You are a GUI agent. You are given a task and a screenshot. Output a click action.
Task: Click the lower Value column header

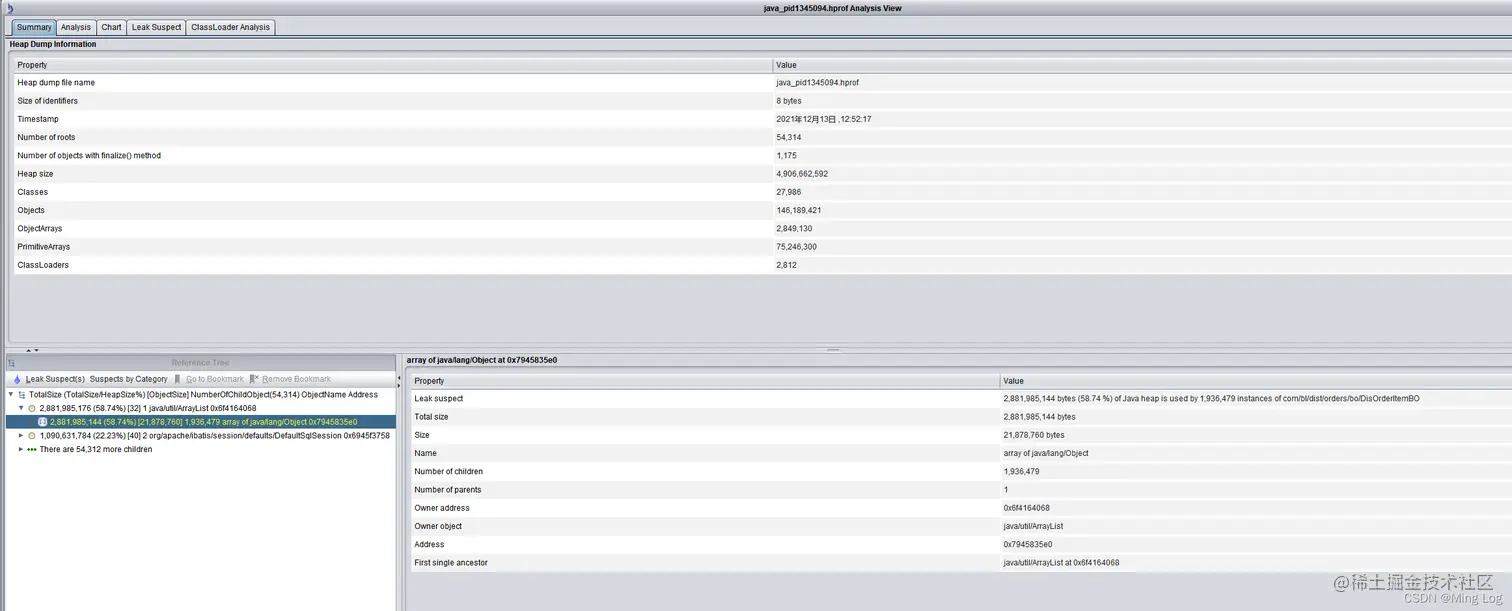pos(1256,381)
